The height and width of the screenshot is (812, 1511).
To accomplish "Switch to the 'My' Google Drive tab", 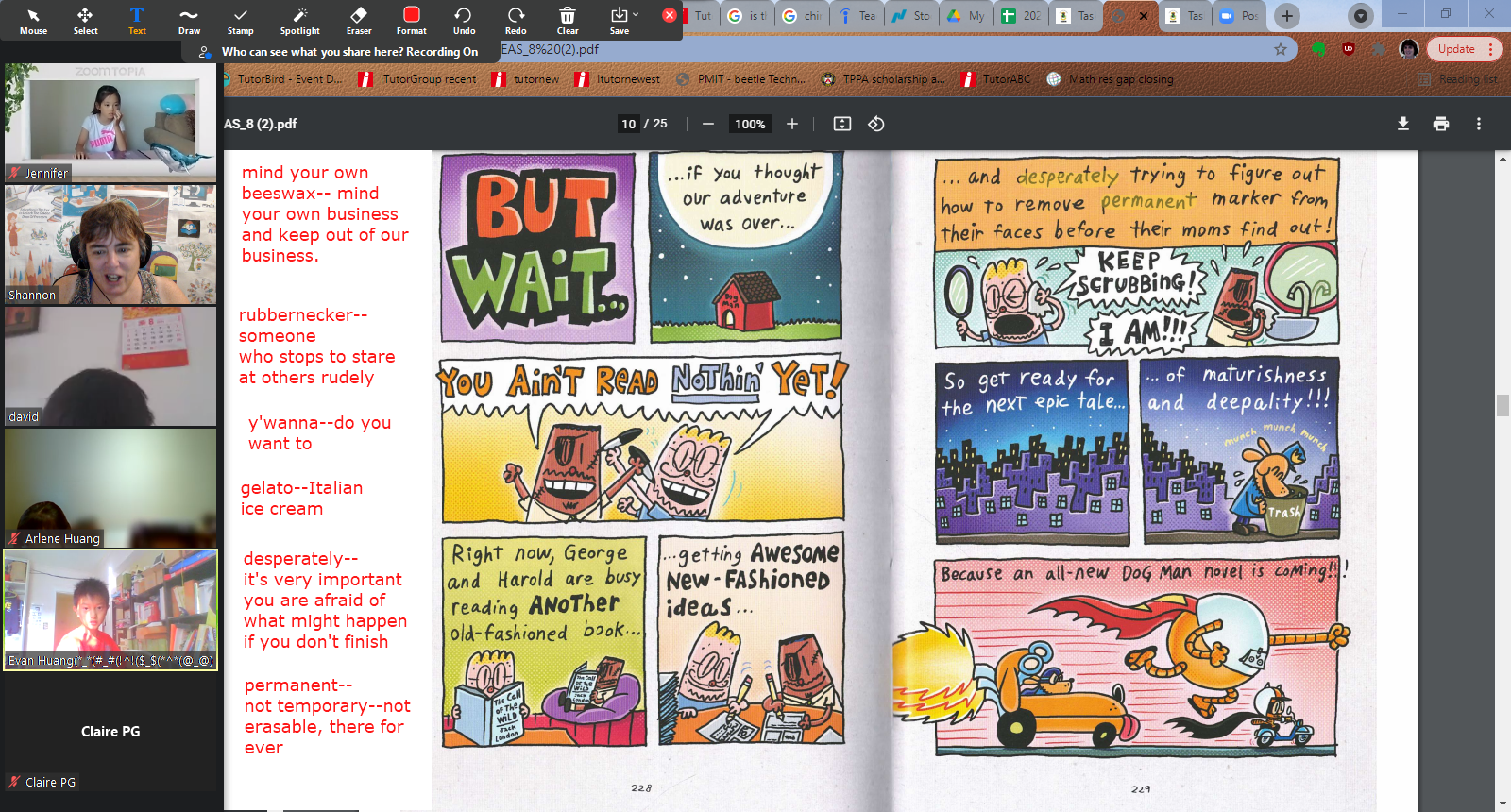I will tap(967, 16).
